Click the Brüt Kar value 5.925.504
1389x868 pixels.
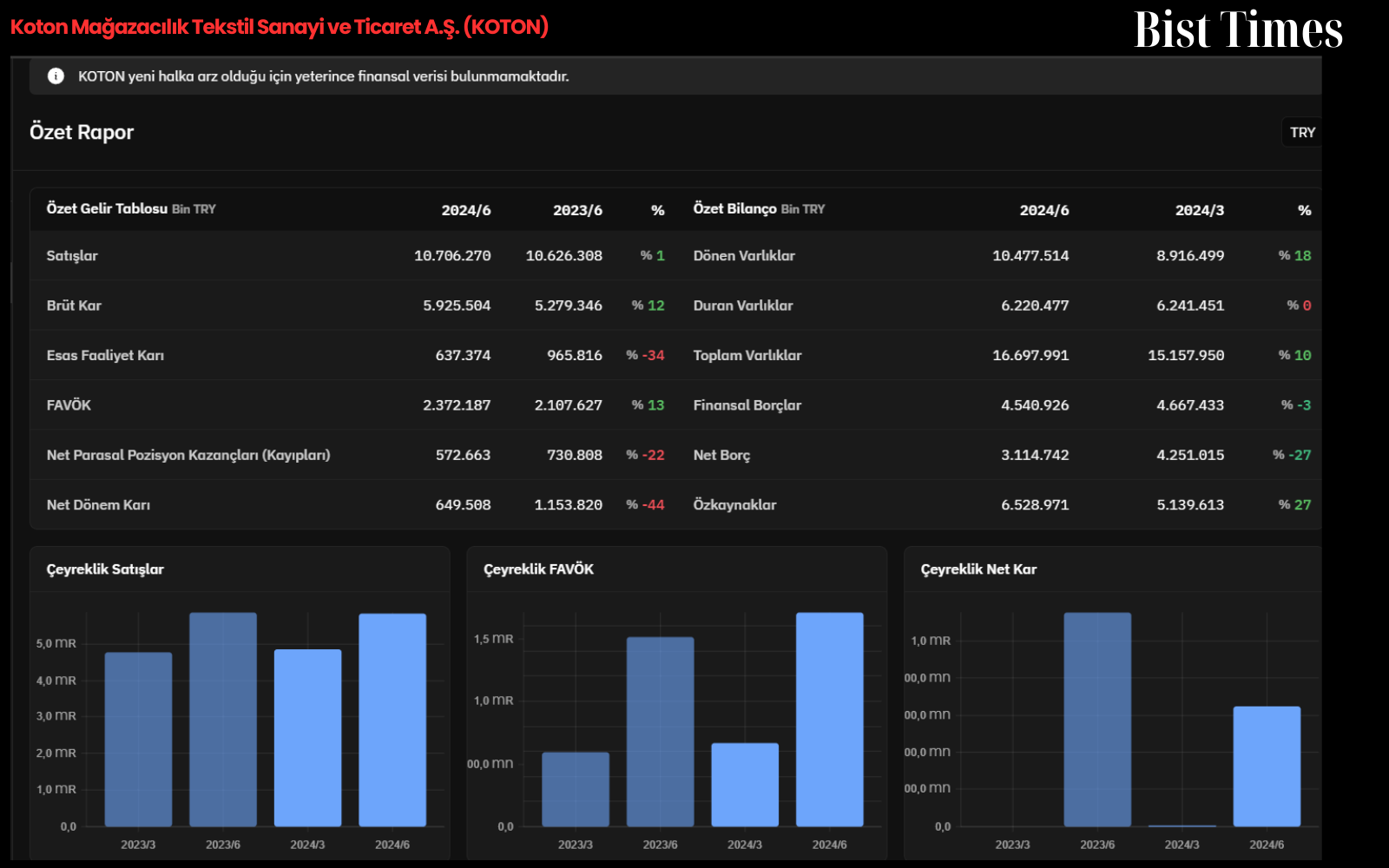point(457,306)
